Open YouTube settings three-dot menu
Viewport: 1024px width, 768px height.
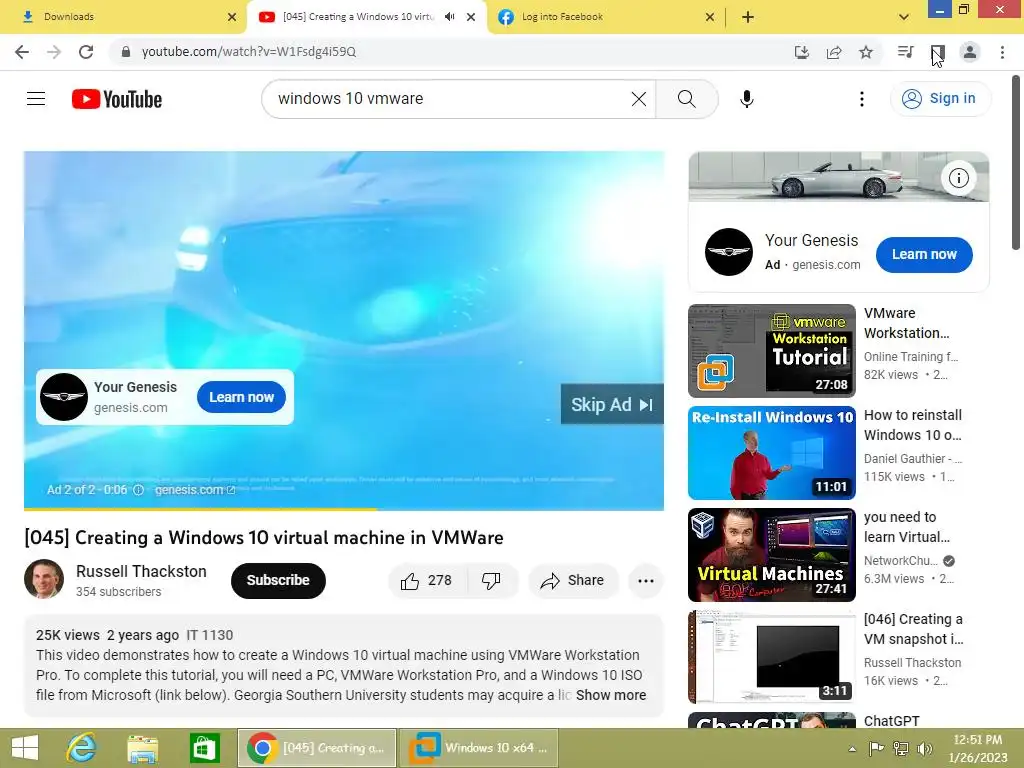(x=862, y=99)
